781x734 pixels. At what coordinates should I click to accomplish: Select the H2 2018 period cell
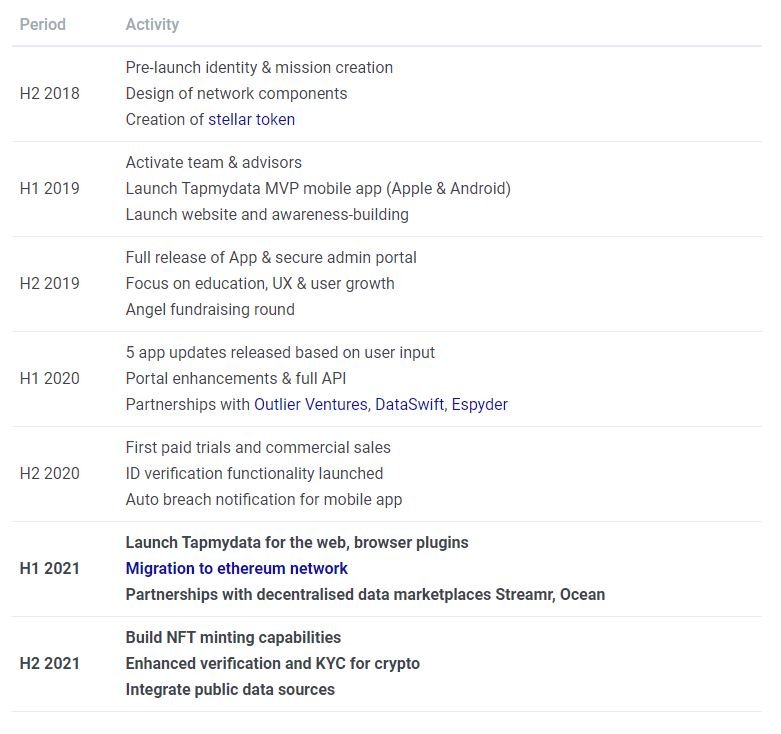[x=49, y=94]
